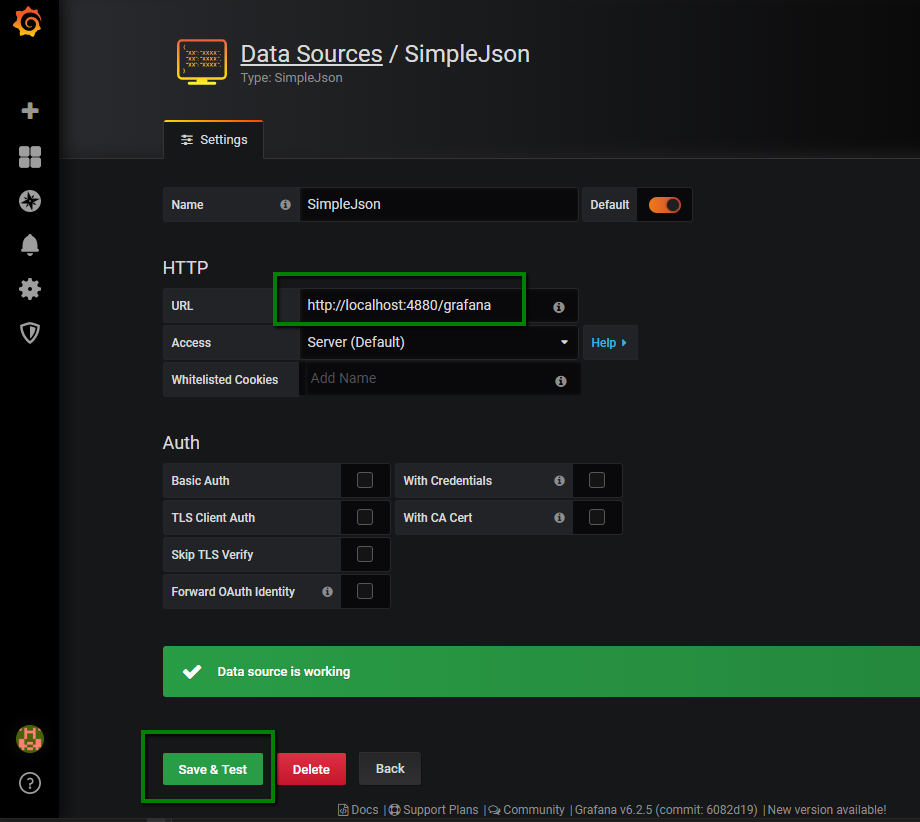Click the red Delete button
Screen dimensions: 920x822
click(x=311, y=770)
